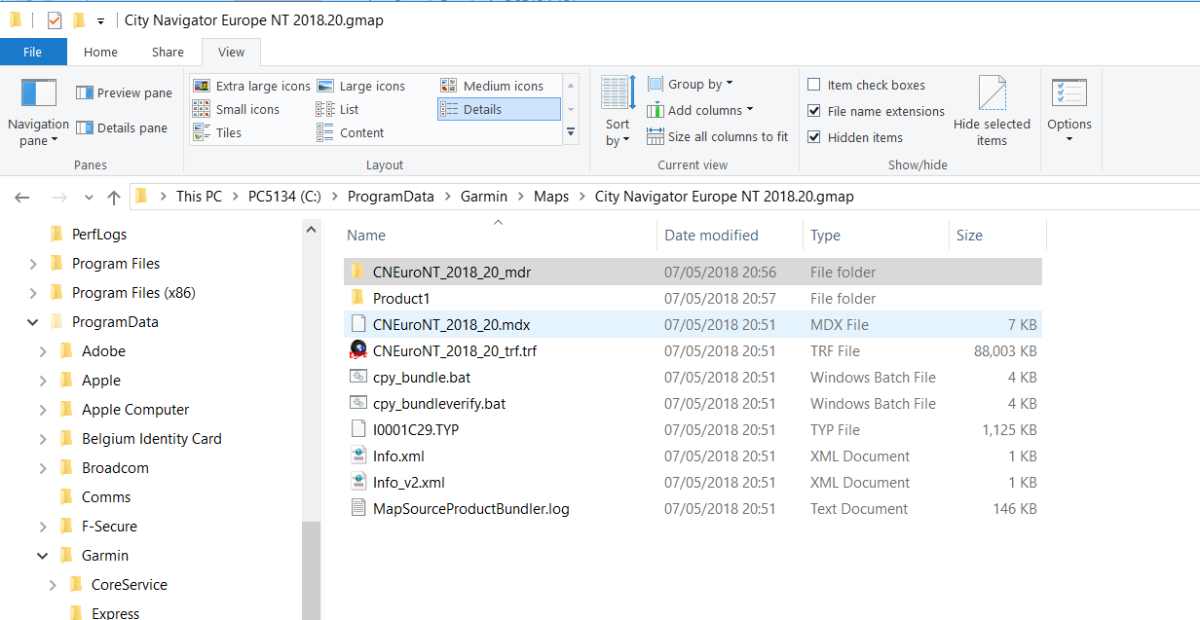The width and height of the screenshot is (1200, 620).
Task: Switch to the Home ribbon tab
Action: pos(101,52)
